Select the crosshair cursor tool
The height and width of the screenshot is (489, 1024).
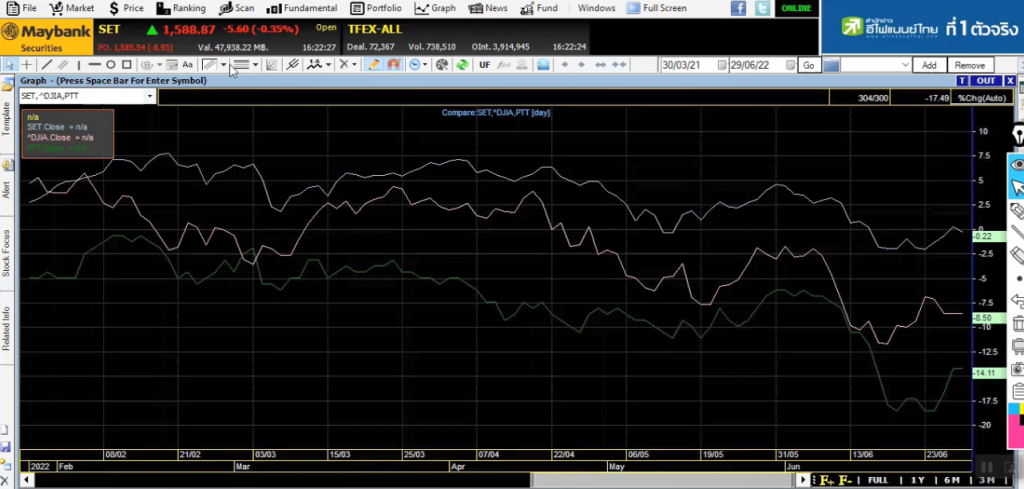click(x=27, y=65)
